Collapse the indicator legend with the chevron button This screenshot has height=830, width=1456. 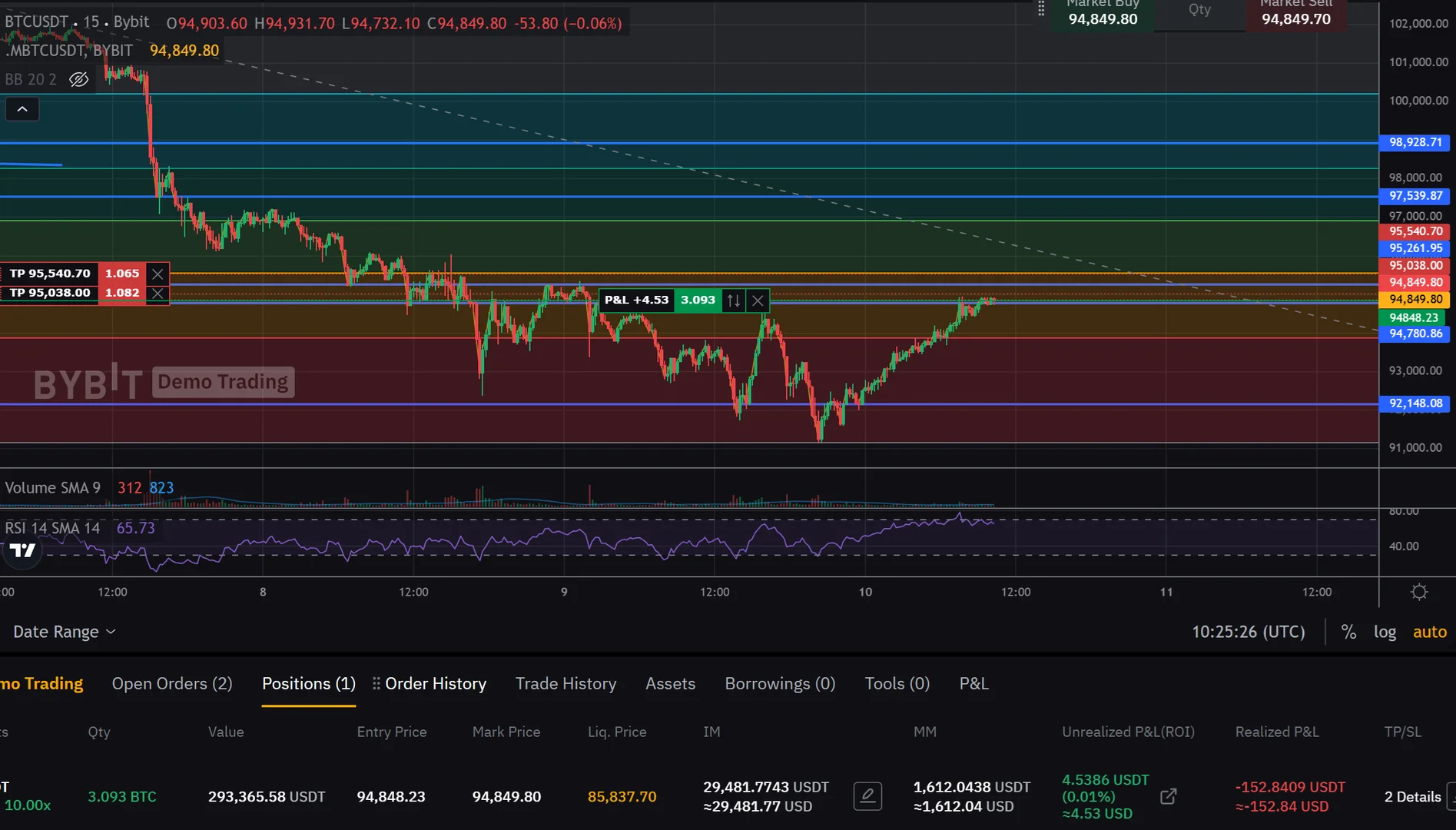pos(22,110)
